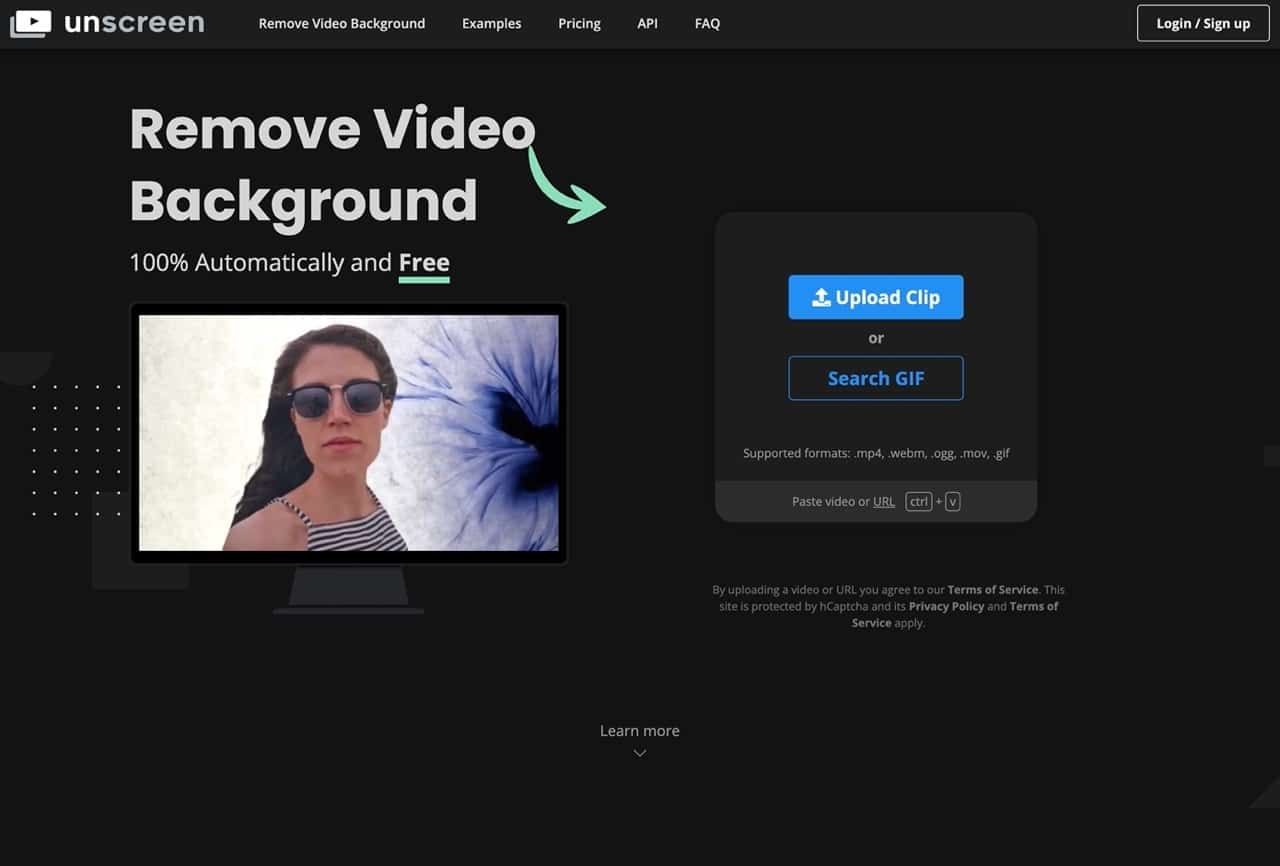Click the upload icon on Upload Clip
Viewport: 1280px width, 866px height.
[821, 297]
